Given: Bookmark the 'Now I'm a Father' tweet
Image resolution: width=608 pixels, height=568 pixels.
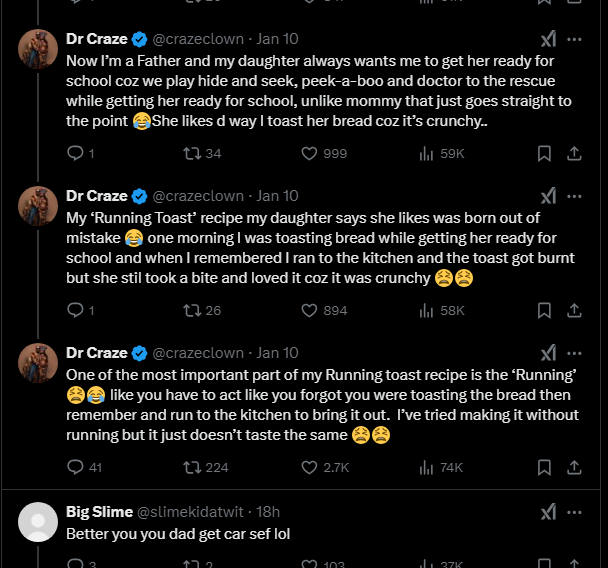Looking at the screenshot, I should (x=544, y=153).
